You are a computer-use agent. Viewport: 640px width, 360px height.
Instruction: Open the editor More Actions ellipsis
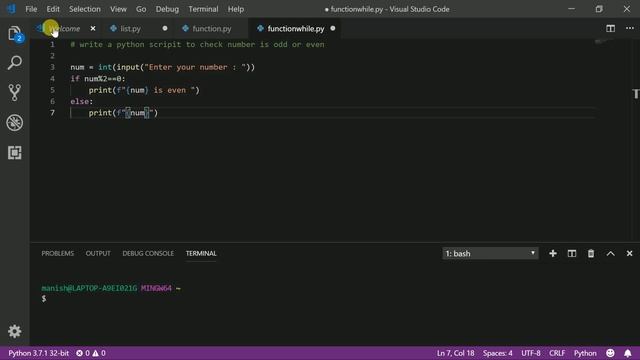click(x=630, y=28)
